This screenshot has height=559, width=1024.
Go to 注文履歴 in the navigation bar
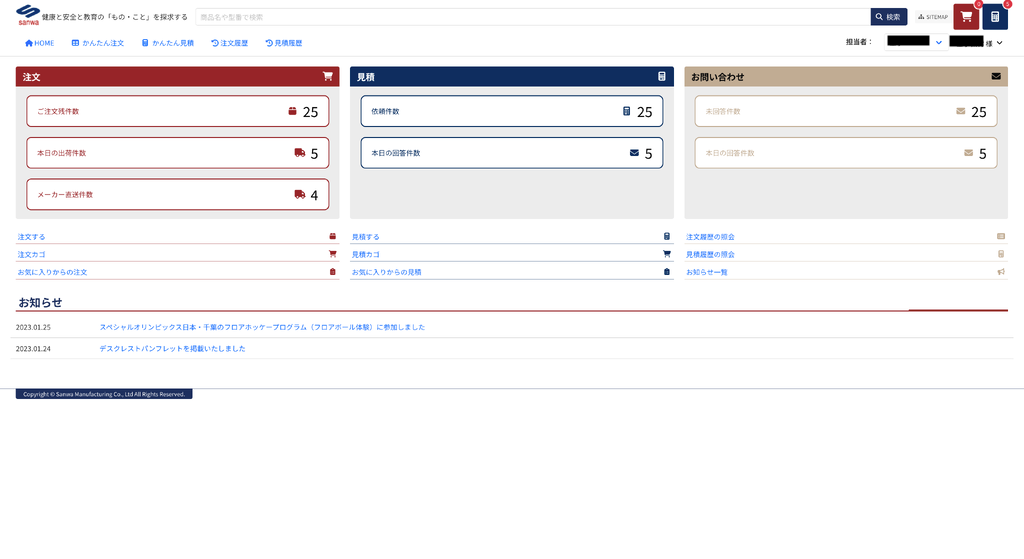tap(230, 43)
